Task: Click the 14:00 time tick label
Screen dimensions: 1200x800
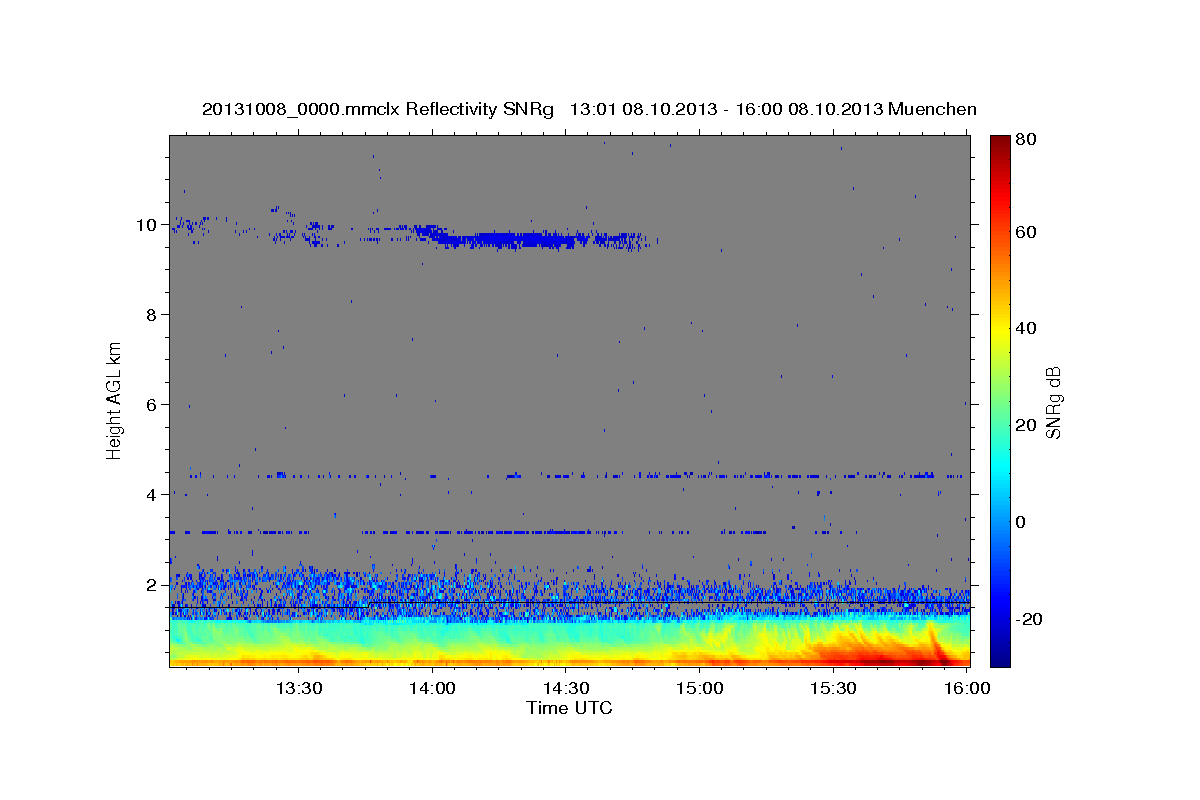Action: click(432, 688)
